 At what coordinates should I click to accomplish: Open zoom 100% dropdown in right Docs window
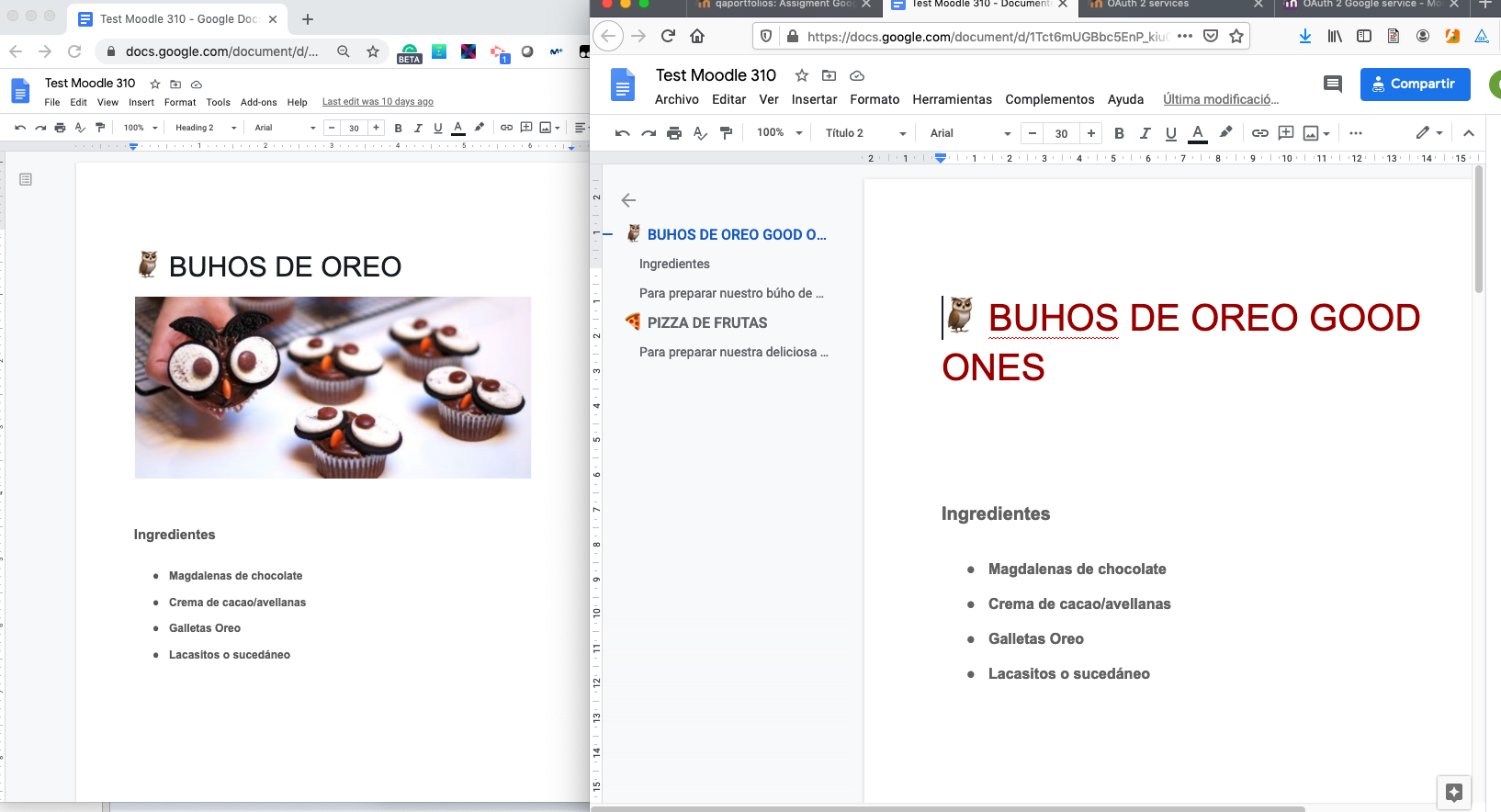[779, 133]
